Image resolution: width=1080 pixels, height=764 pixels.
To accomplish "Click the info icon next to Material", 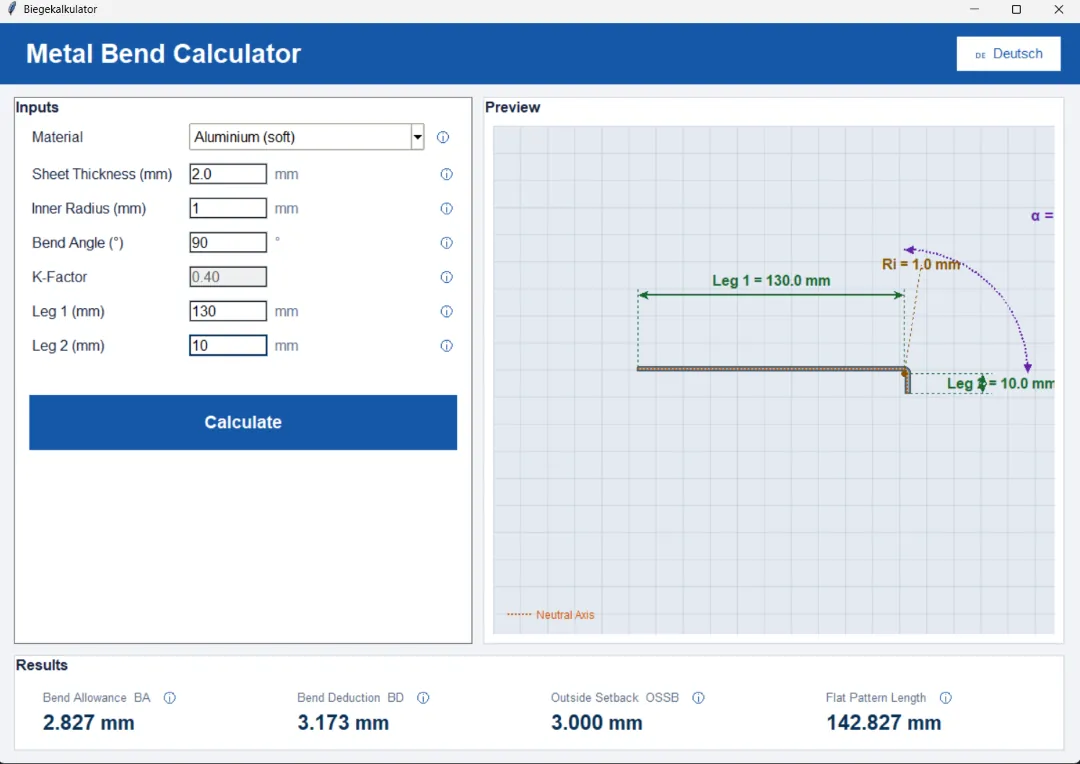I will tap(443, 137).
